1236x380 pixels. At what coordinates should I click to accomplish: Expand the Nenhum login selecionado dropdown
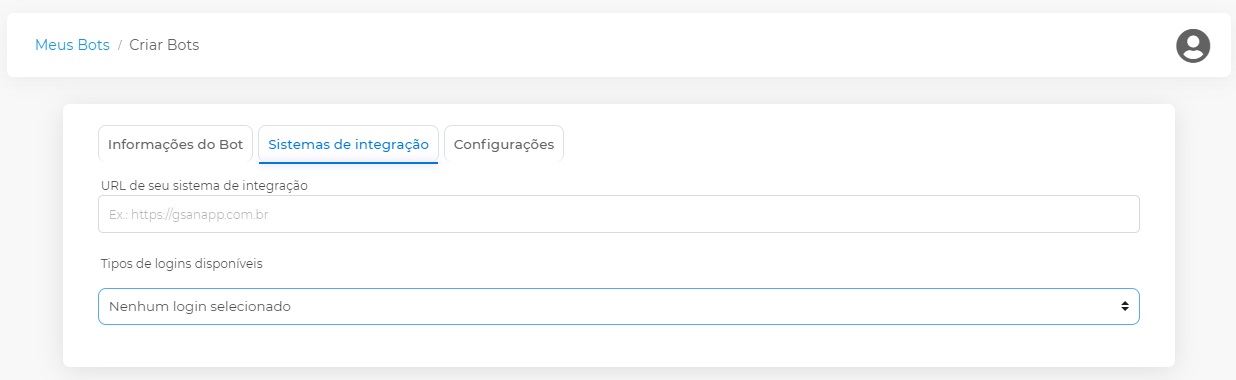619,306
